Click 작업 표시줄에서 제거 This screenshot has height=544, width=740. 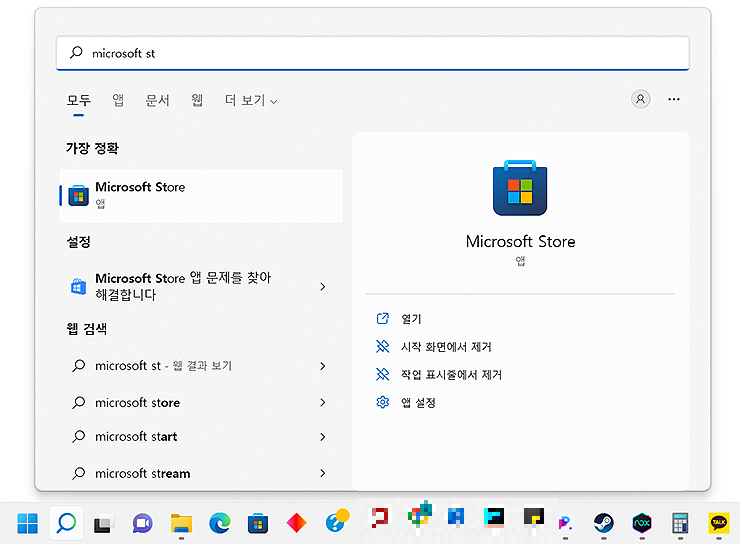(x=451, y=375)
